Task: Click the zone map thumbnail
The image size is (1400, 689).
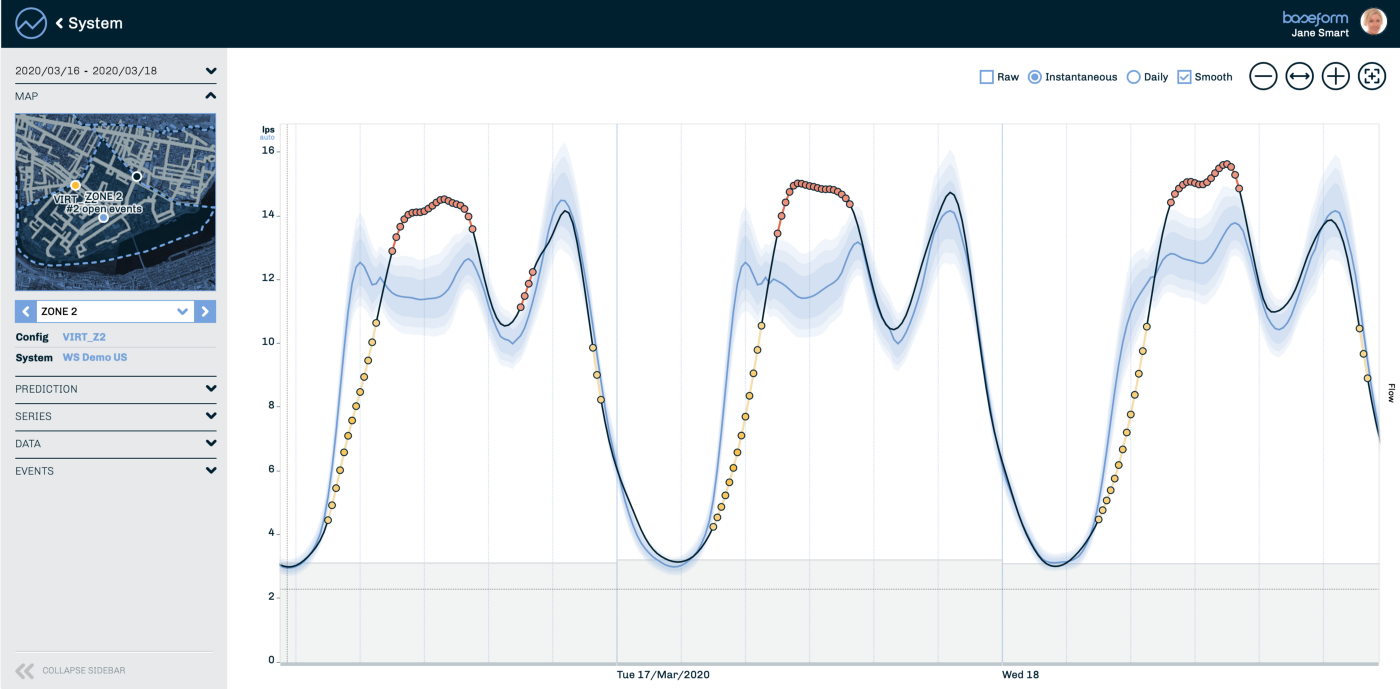Action: click(x=115, y=201)
